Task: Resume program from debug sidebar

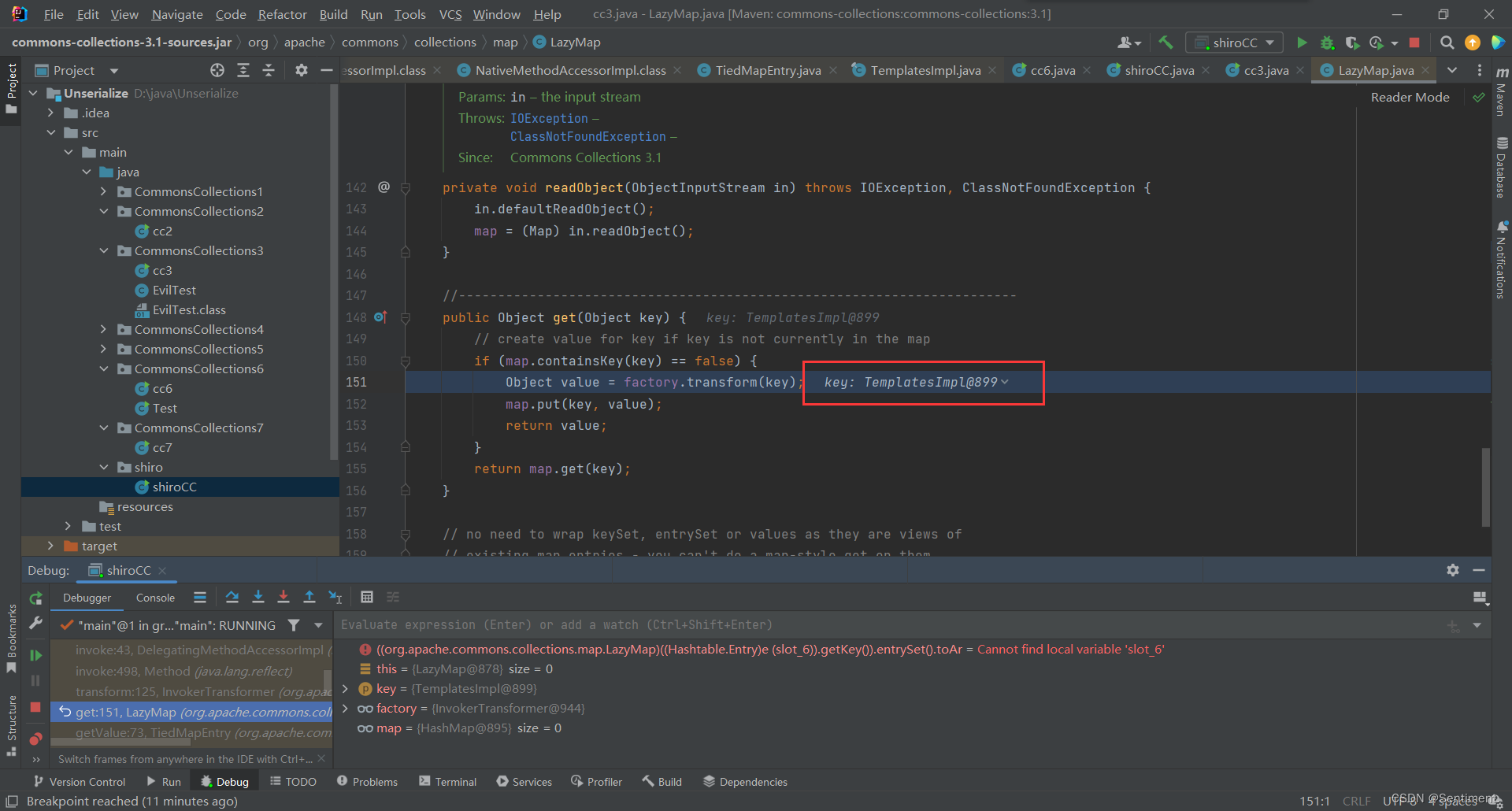Action: pyautogui.click(x=35, y=655)
